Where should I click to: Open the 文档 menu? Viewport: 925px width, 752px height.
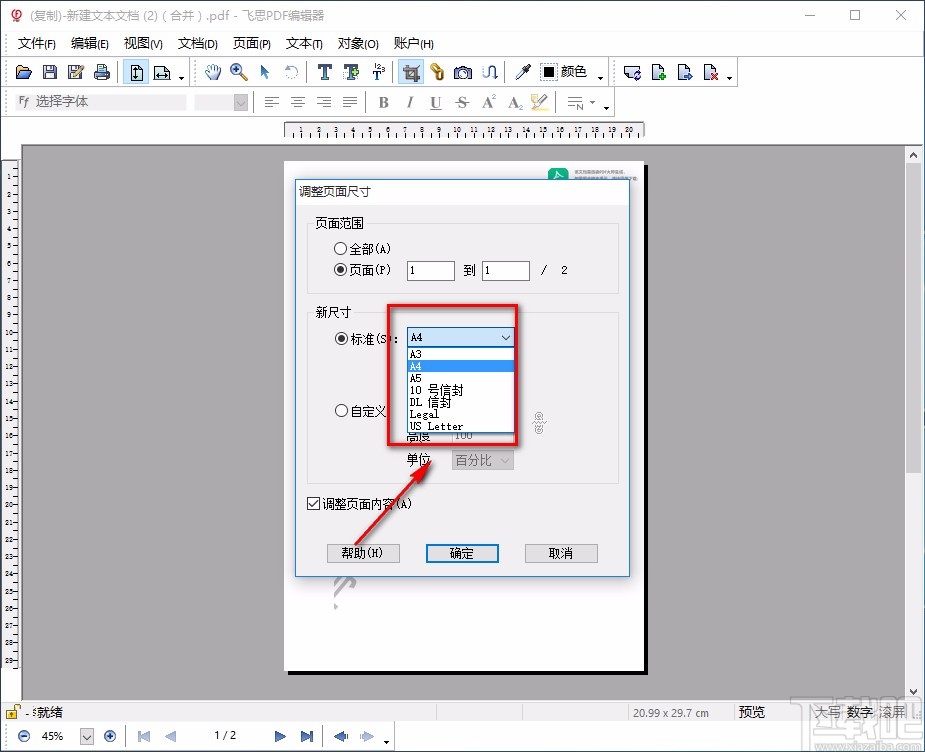pos(196,43)
